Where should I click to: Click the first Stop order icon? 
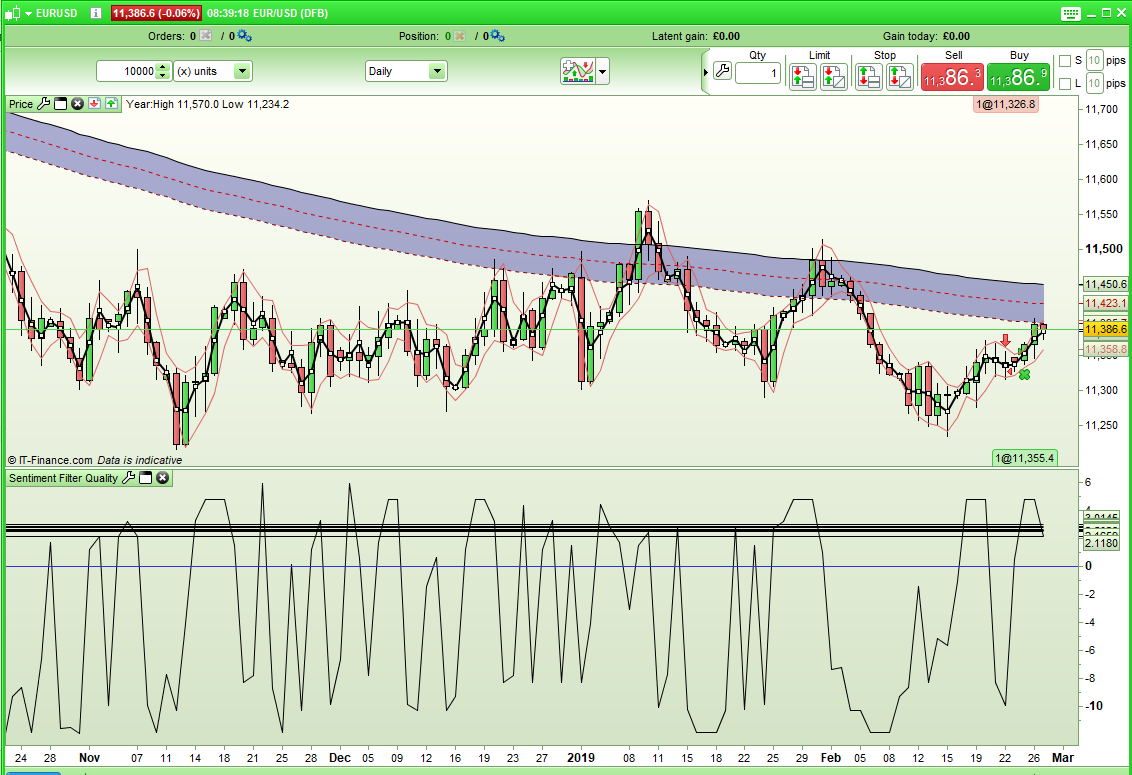click(x=868, y=77)
